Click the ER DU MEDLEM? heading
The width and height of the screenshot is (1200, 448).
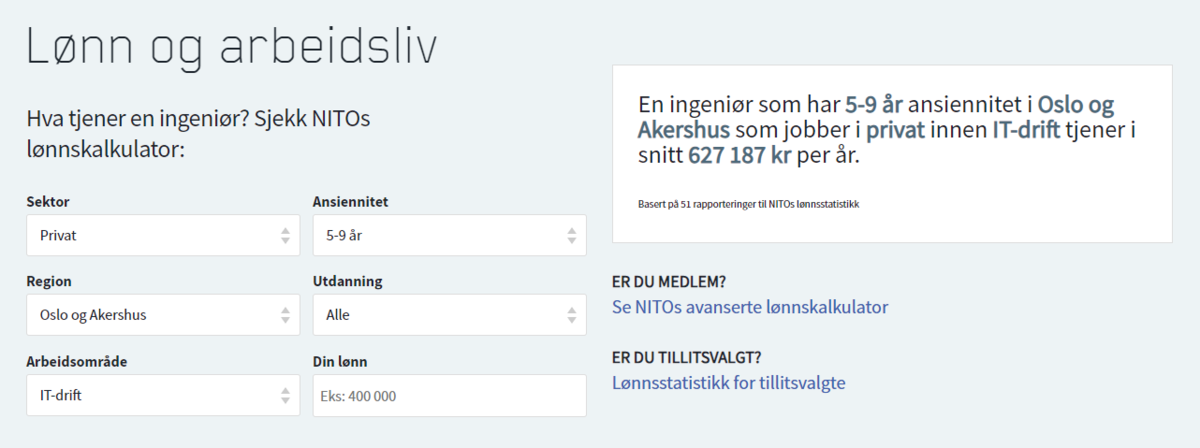coord(669,281)
